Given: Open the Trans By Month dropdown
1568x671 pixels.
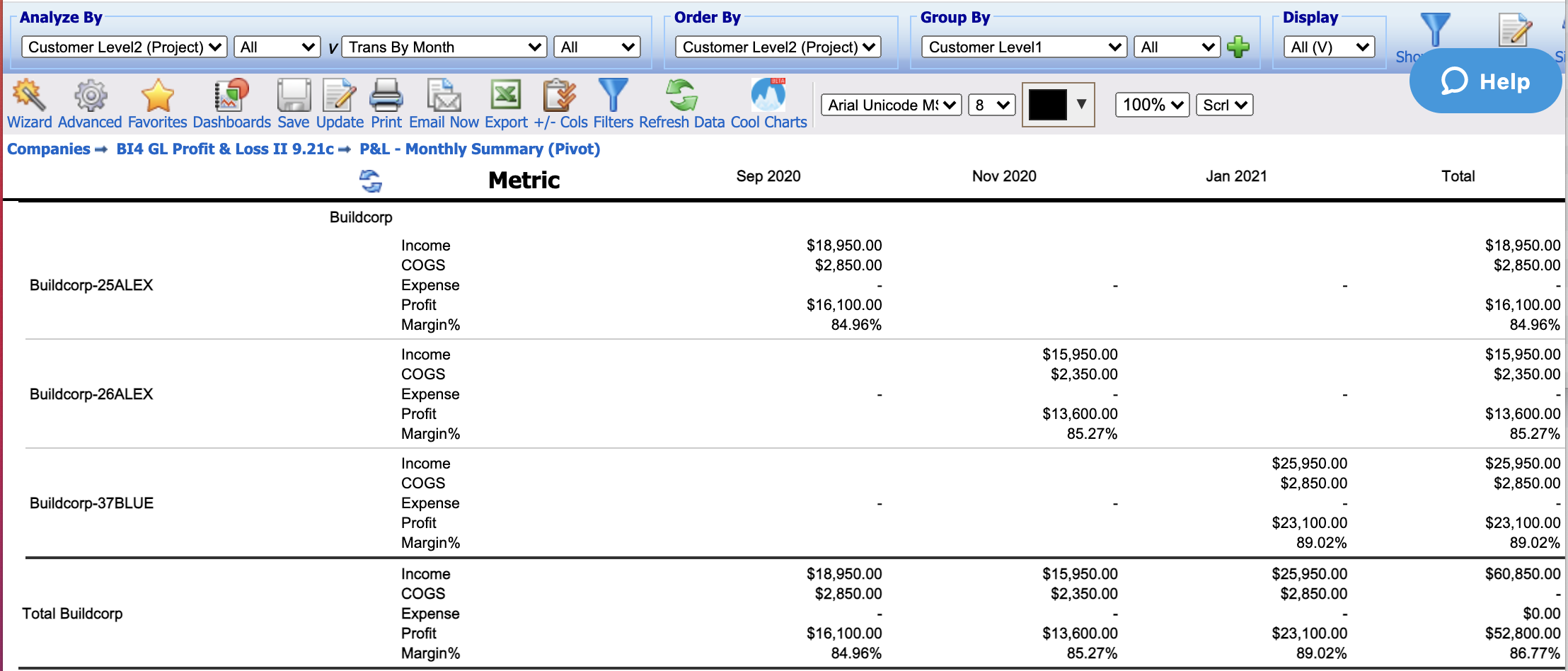Looking at the screenshot, I should click(444, 47).
